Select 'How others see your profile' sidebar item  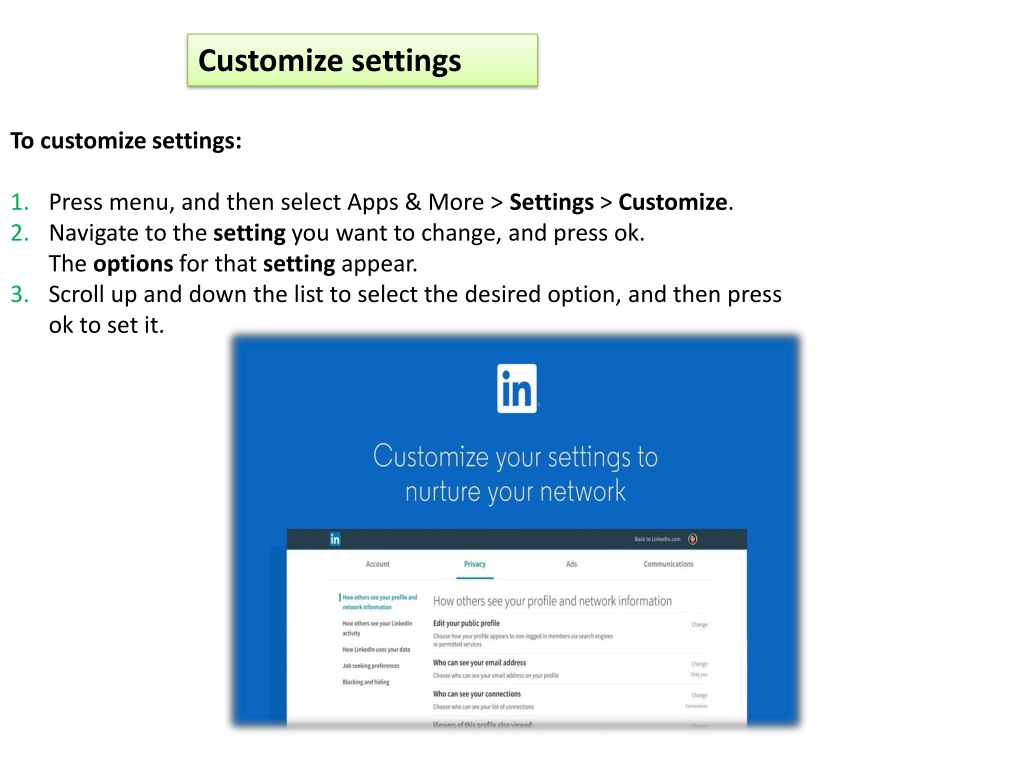coord(379,602)
